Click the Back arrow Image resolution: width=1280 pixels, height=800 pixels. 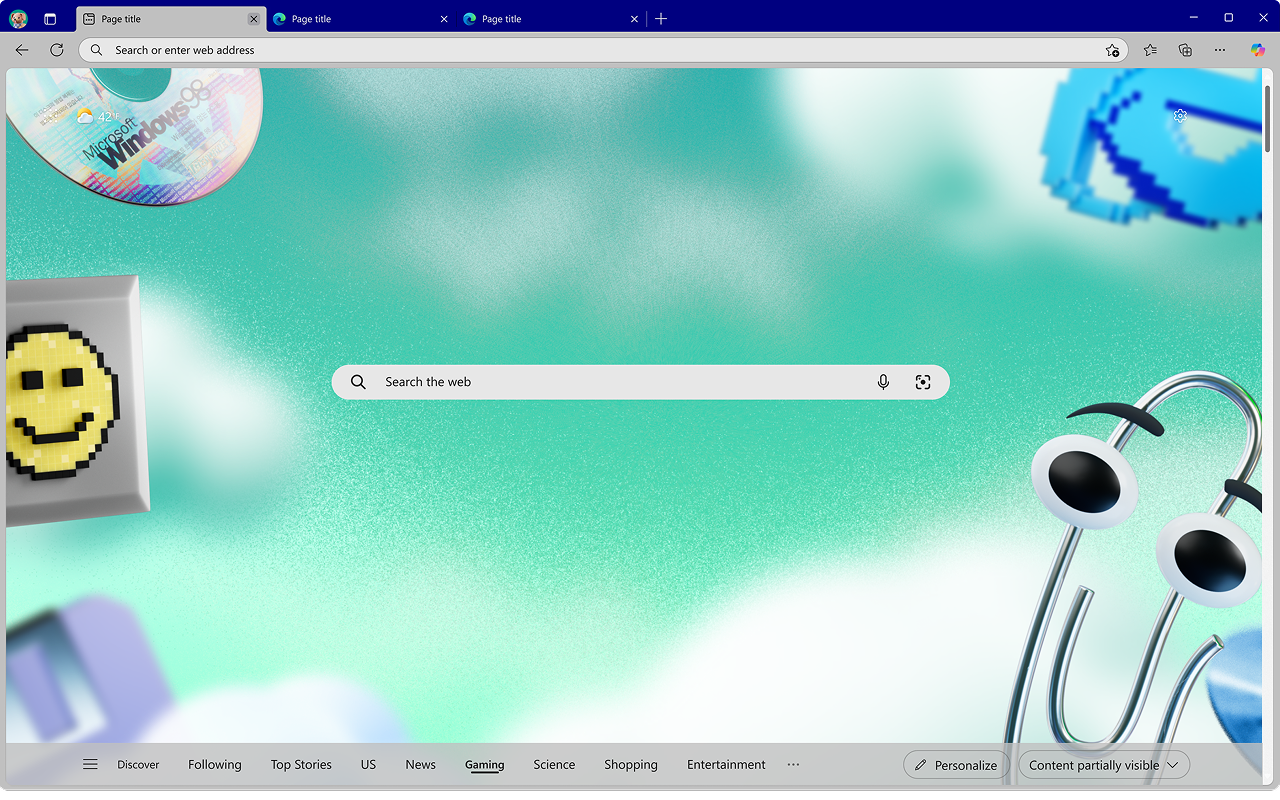pos(22,50)
